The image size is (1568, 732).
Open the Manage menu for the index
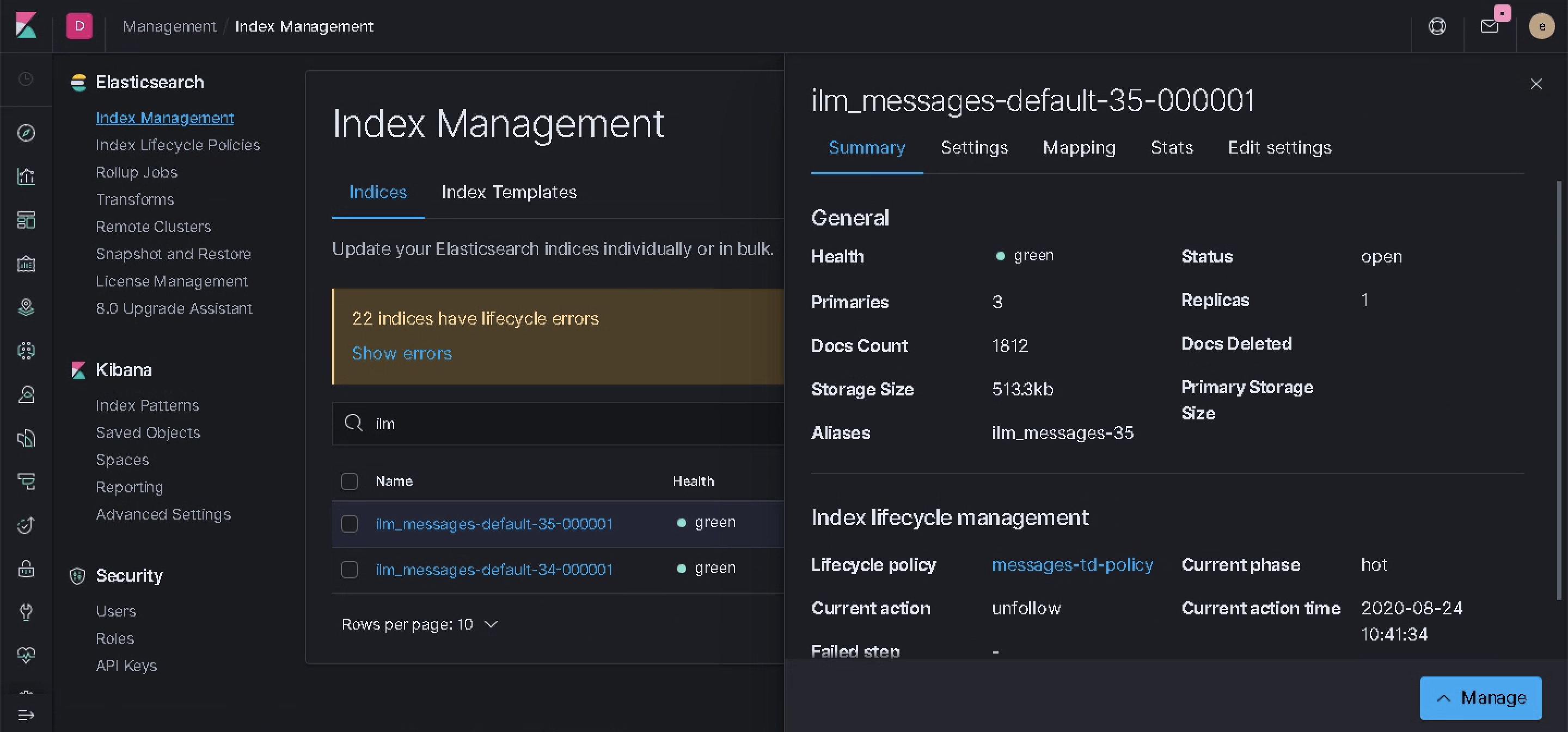coord(1480,697)
